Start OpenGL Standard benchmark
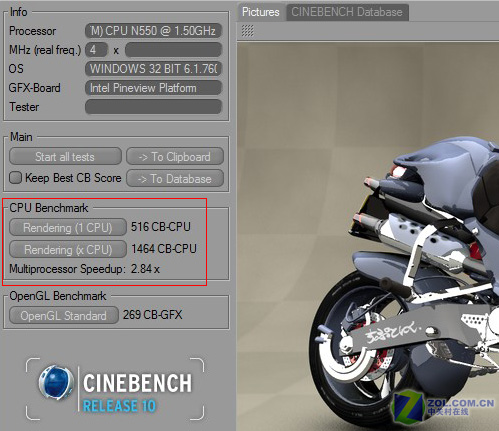 64,315
